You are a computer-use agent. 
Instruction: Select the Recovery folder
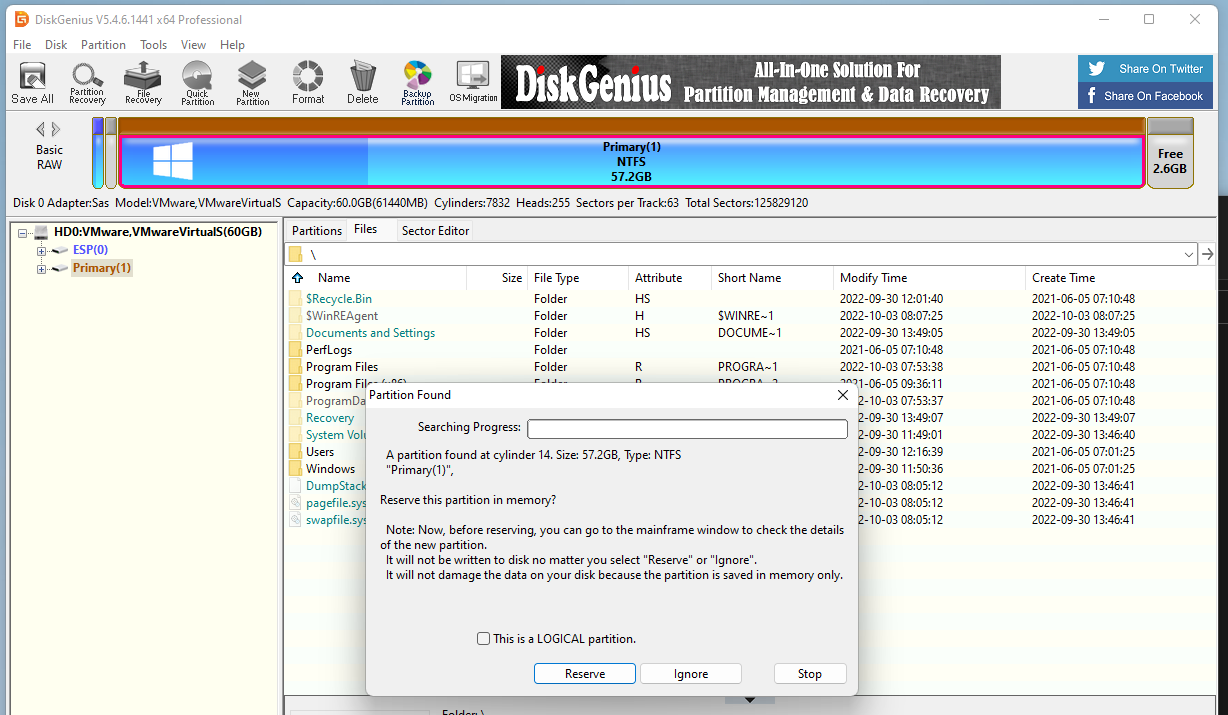[330, 418]
